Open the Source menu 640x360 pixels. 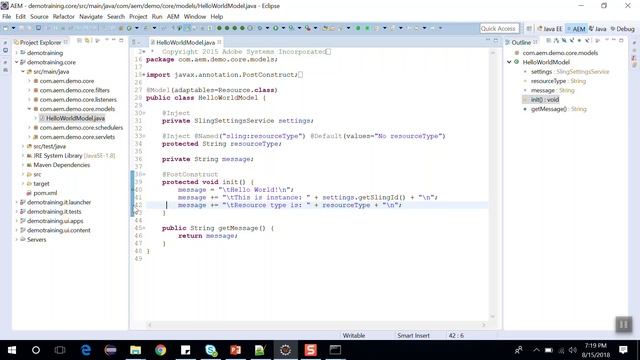click(x=39, y=17)
